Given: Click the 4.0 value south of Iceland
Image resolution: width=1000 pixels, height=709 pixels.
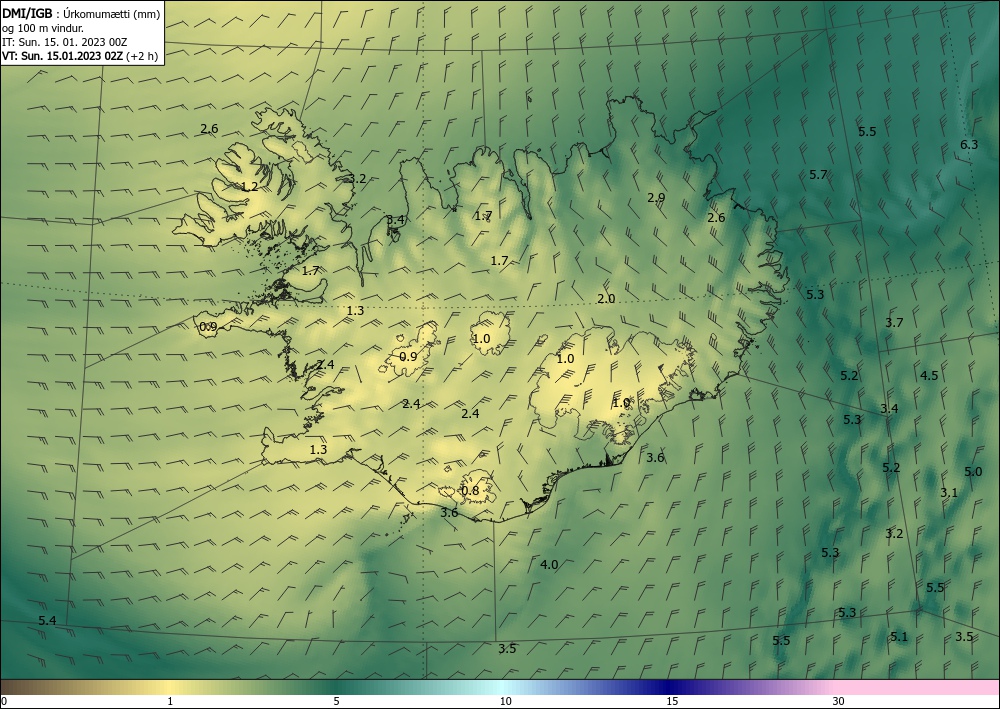Looking at the screenshot, I should 549,565.
